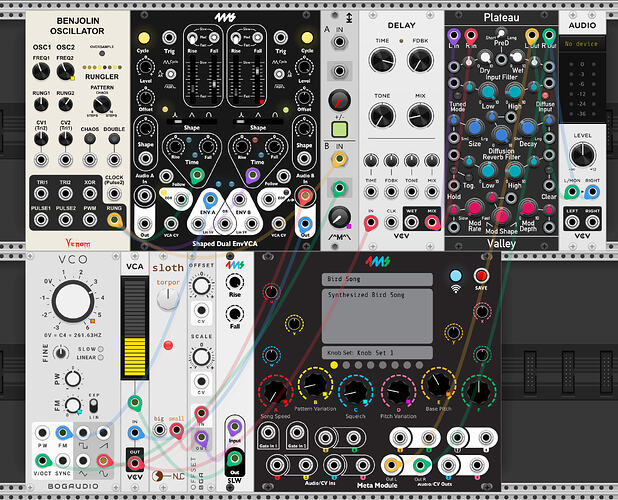
Task: Toggle the Diffuse Input button on Plateau
Action: (x=545, y=95)
